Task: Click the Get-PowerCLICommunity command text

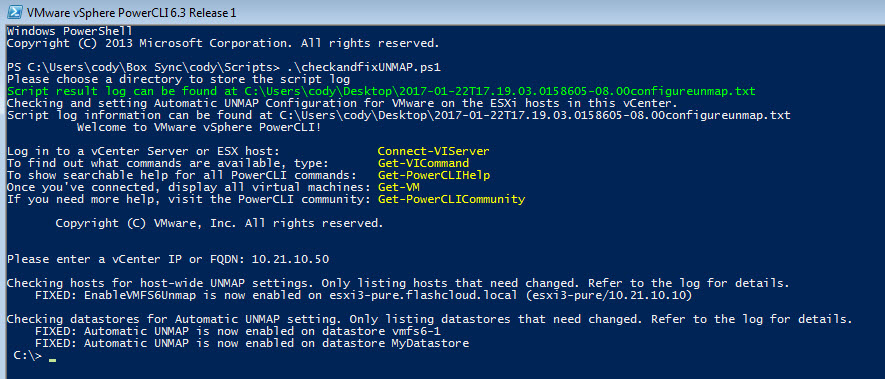Action: [450, 199]
